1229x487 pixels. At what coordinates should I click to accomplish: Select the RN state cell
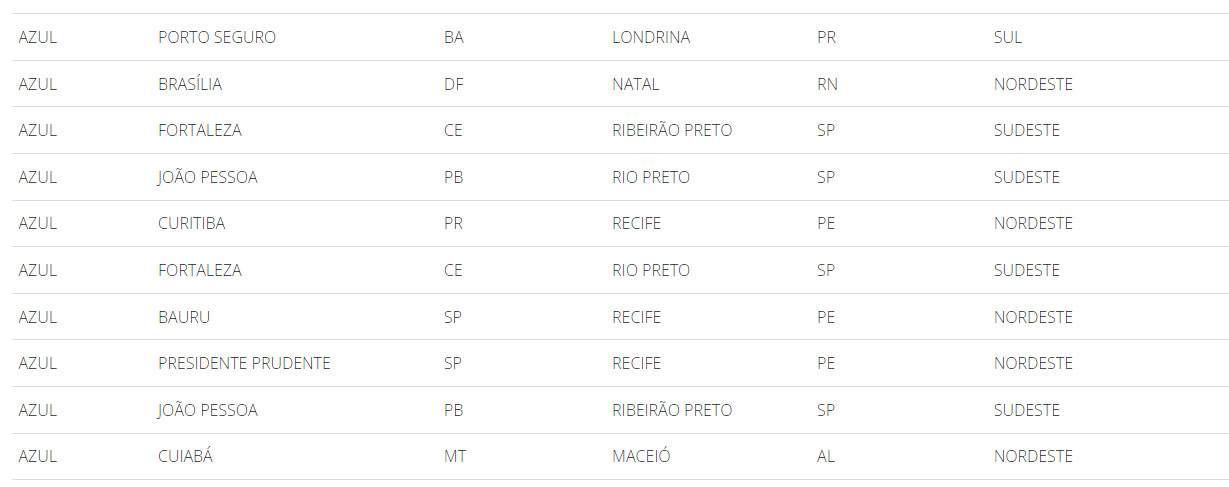[827, 84]
